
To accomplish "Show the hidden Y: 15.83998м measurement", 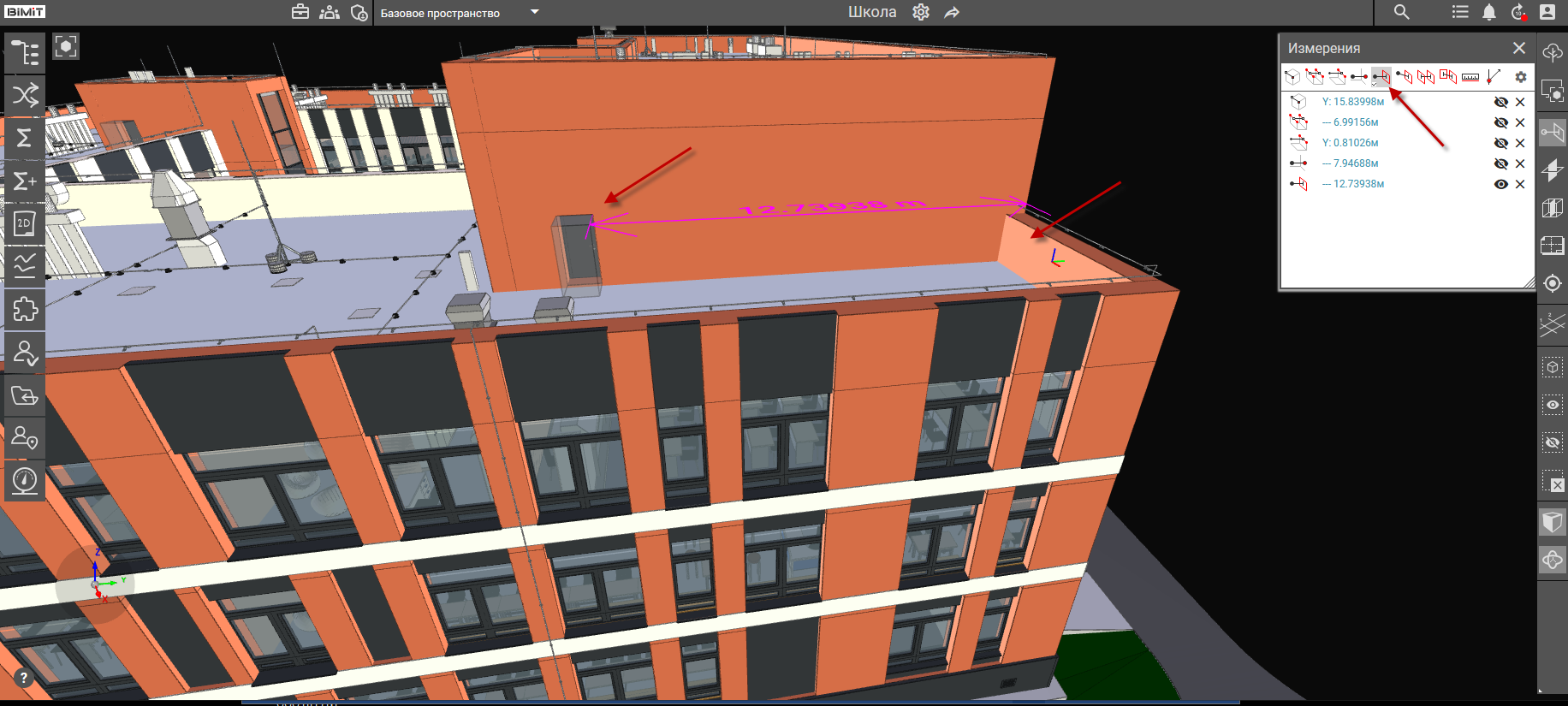I will point(1500,102).
